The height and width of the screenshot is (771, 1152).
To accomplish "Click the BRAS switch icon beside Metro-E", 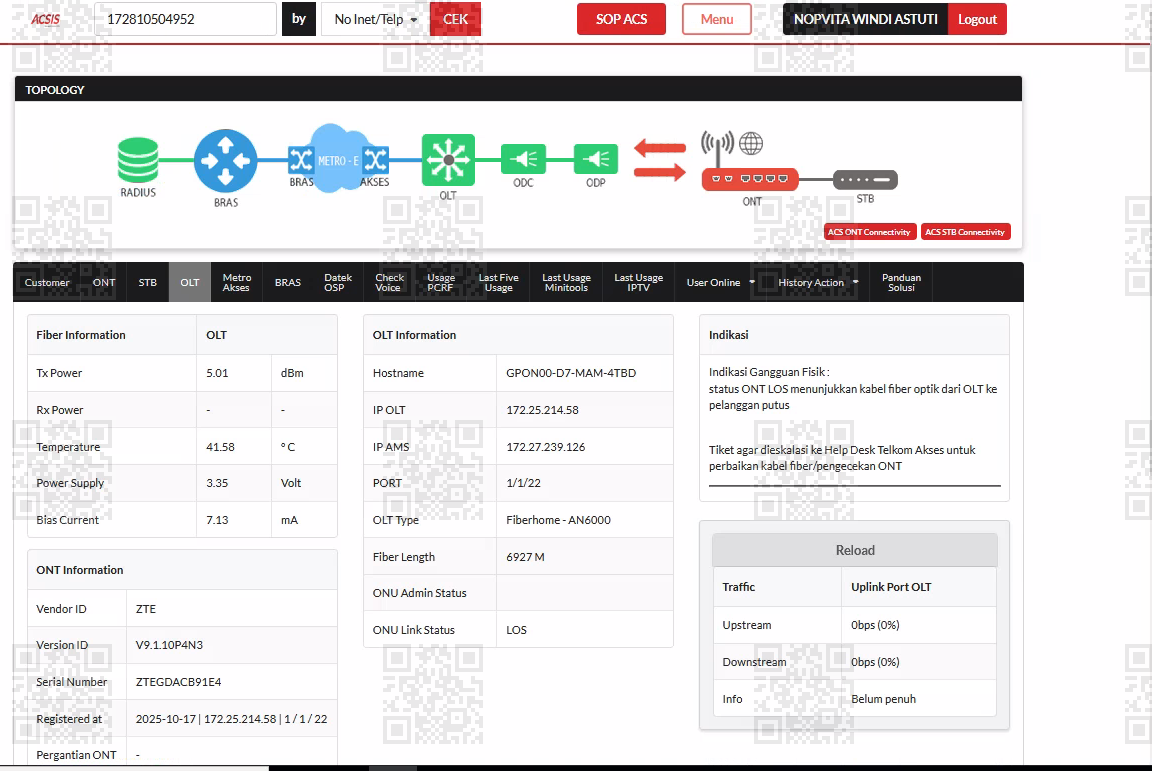I will pos(300,159).
